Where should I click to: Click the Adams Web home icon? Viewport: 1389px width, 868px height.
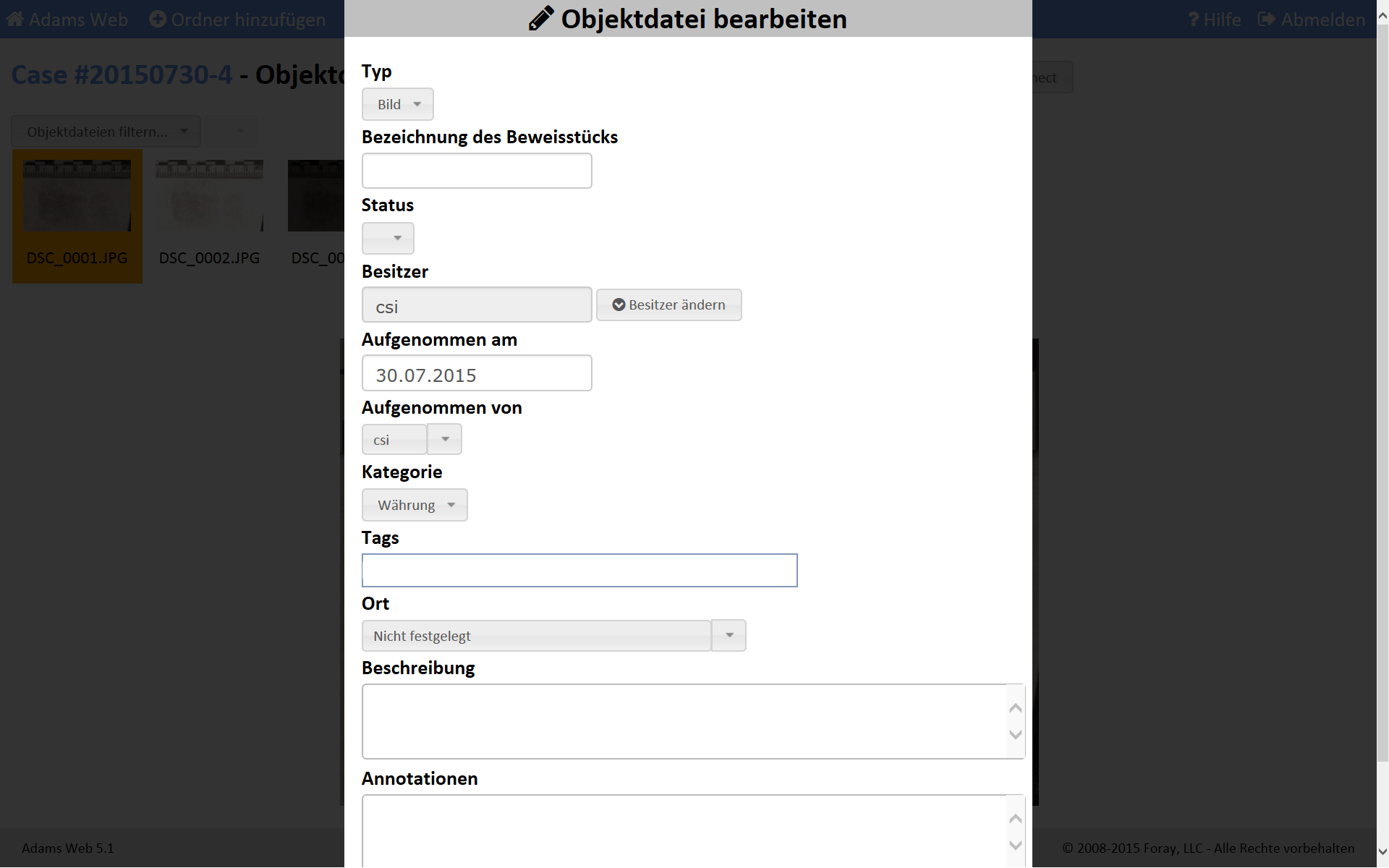pos(15,20)
